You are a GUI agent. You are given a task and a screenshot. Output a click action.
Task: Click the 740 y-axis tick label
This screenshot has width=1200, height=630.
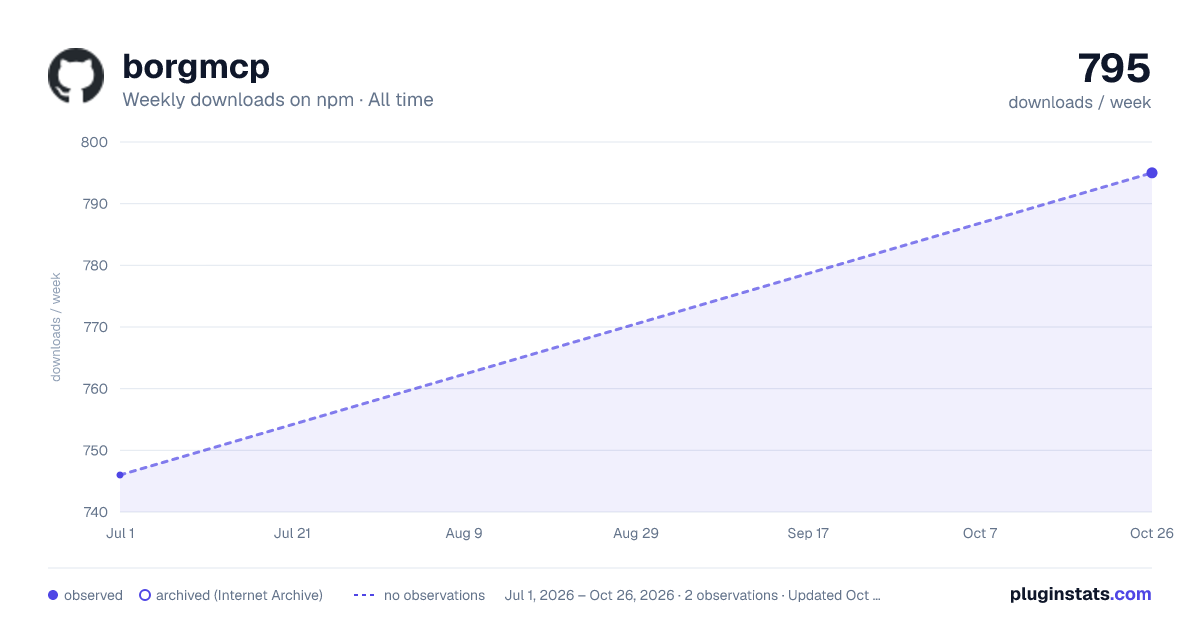[93, 512]
